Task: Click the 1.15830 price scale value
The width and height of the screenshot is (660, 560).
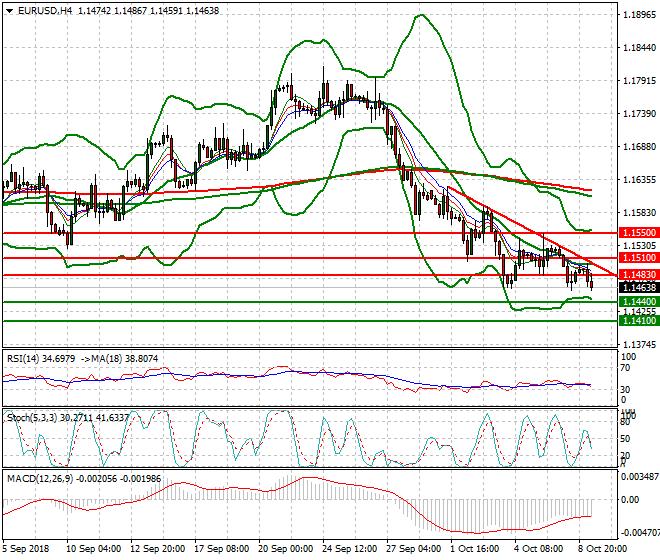Action: 639,213
